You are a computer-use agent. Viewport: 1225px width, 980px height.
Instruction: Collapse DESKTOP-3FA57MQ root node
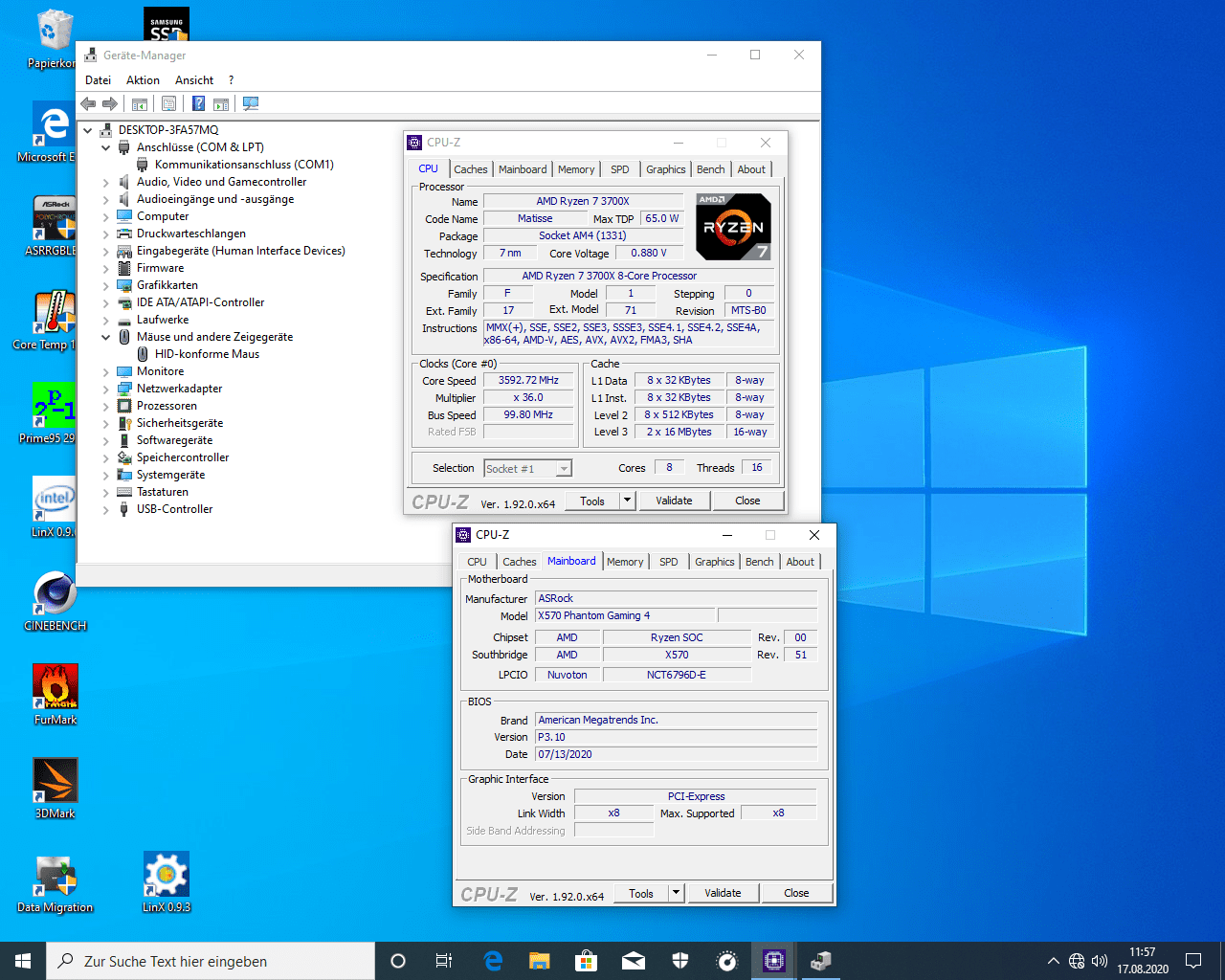[88, 130]
